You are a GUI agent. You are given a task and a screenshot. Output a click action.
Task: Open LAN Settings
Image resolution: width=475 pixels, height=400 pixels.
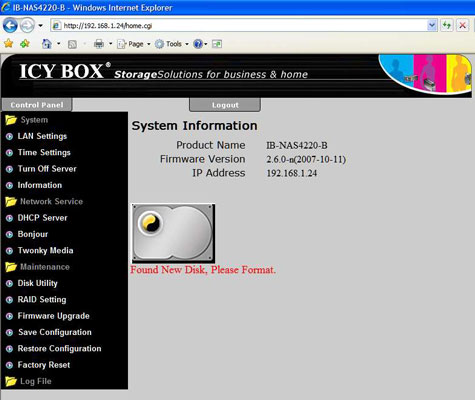(42, 136)
